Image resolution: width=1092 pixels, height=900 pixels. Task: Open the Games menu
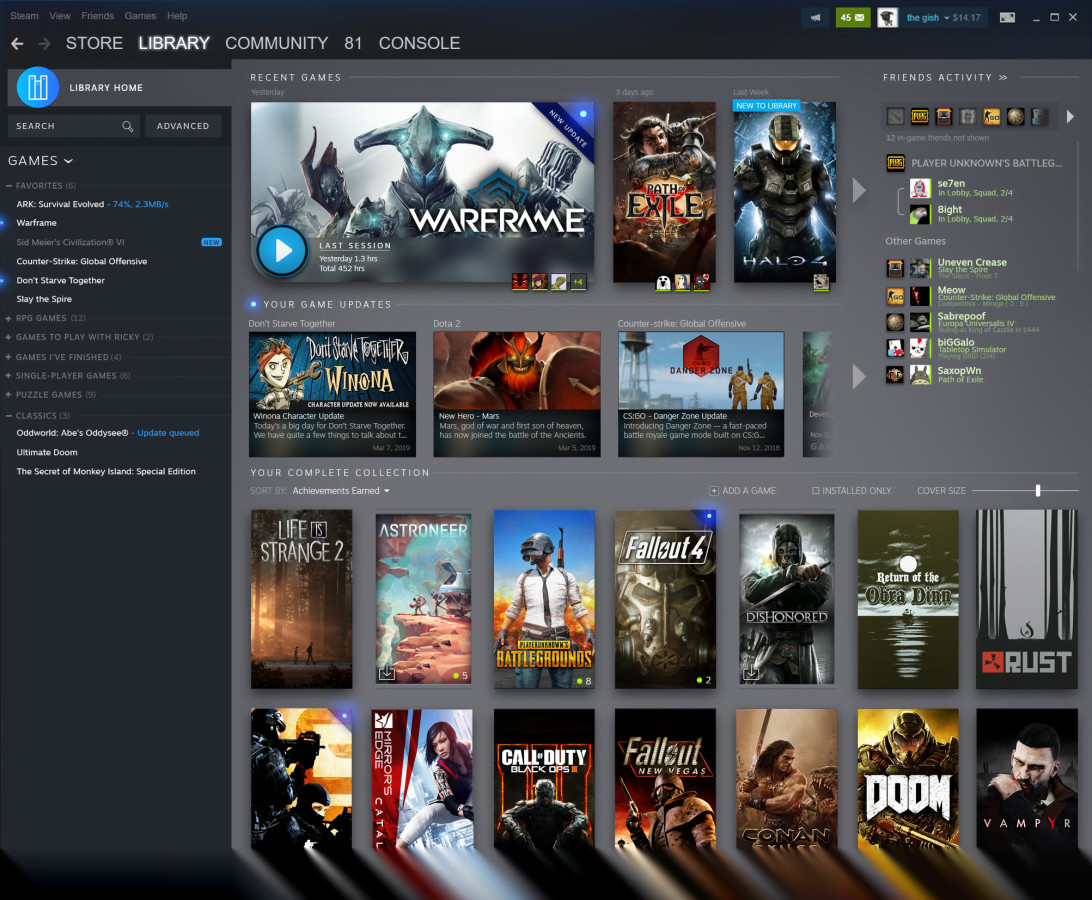140,16
